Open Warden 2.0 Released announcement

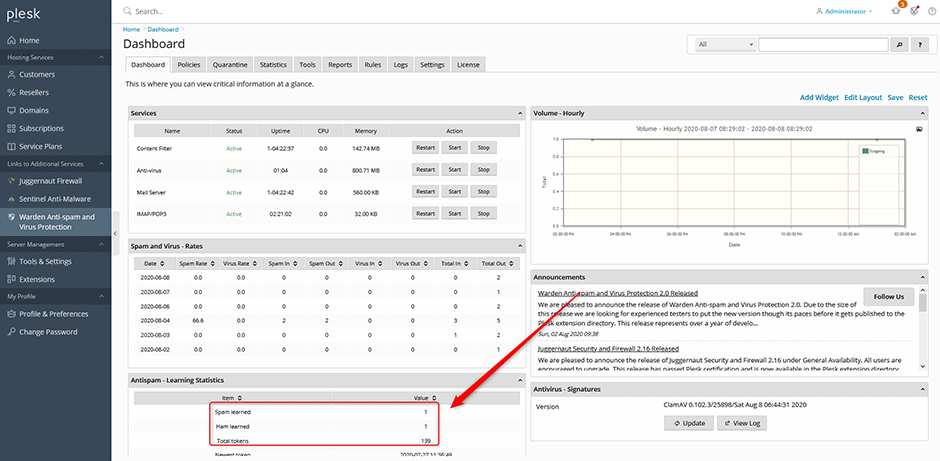pos(617,293)
